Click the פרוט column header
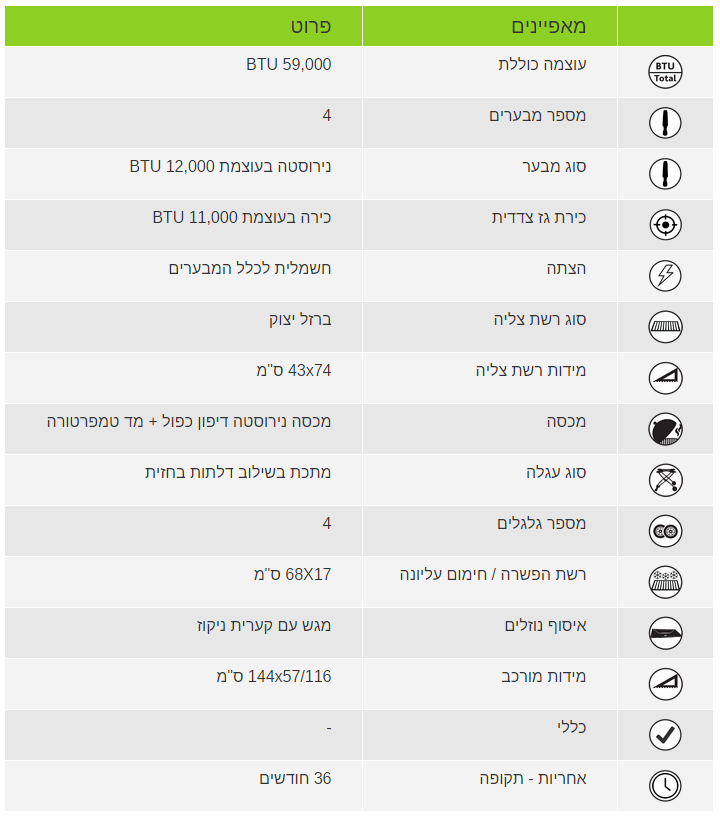The image size is (720, 817). (311, 26)
